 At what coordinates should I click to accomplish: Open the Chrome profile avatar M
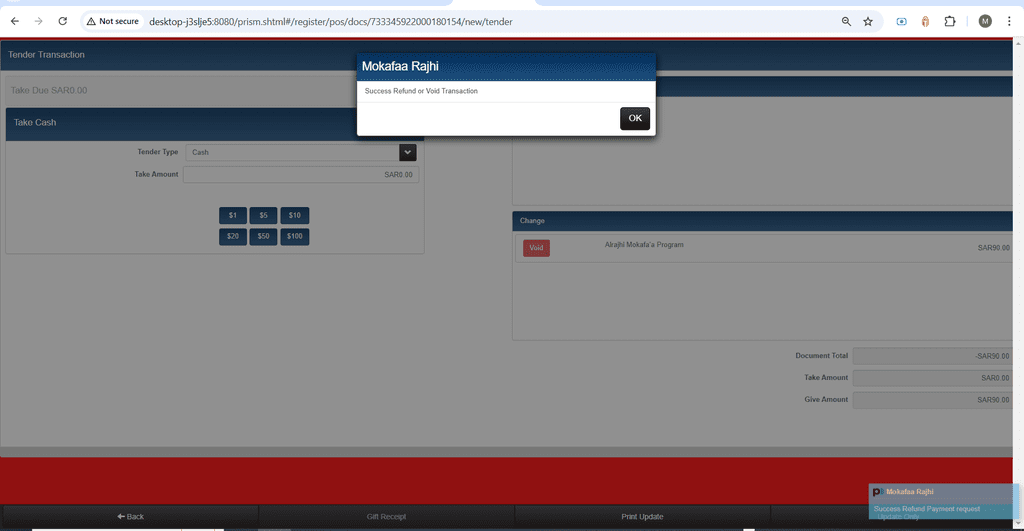(985, 22)
